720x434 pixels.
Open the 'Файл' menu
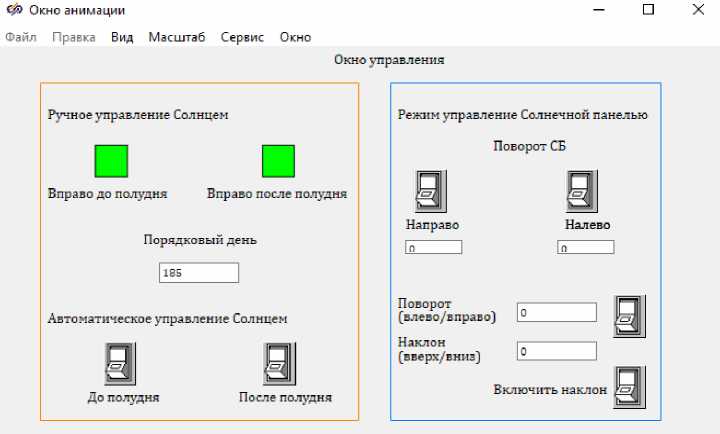coord(21,37)
